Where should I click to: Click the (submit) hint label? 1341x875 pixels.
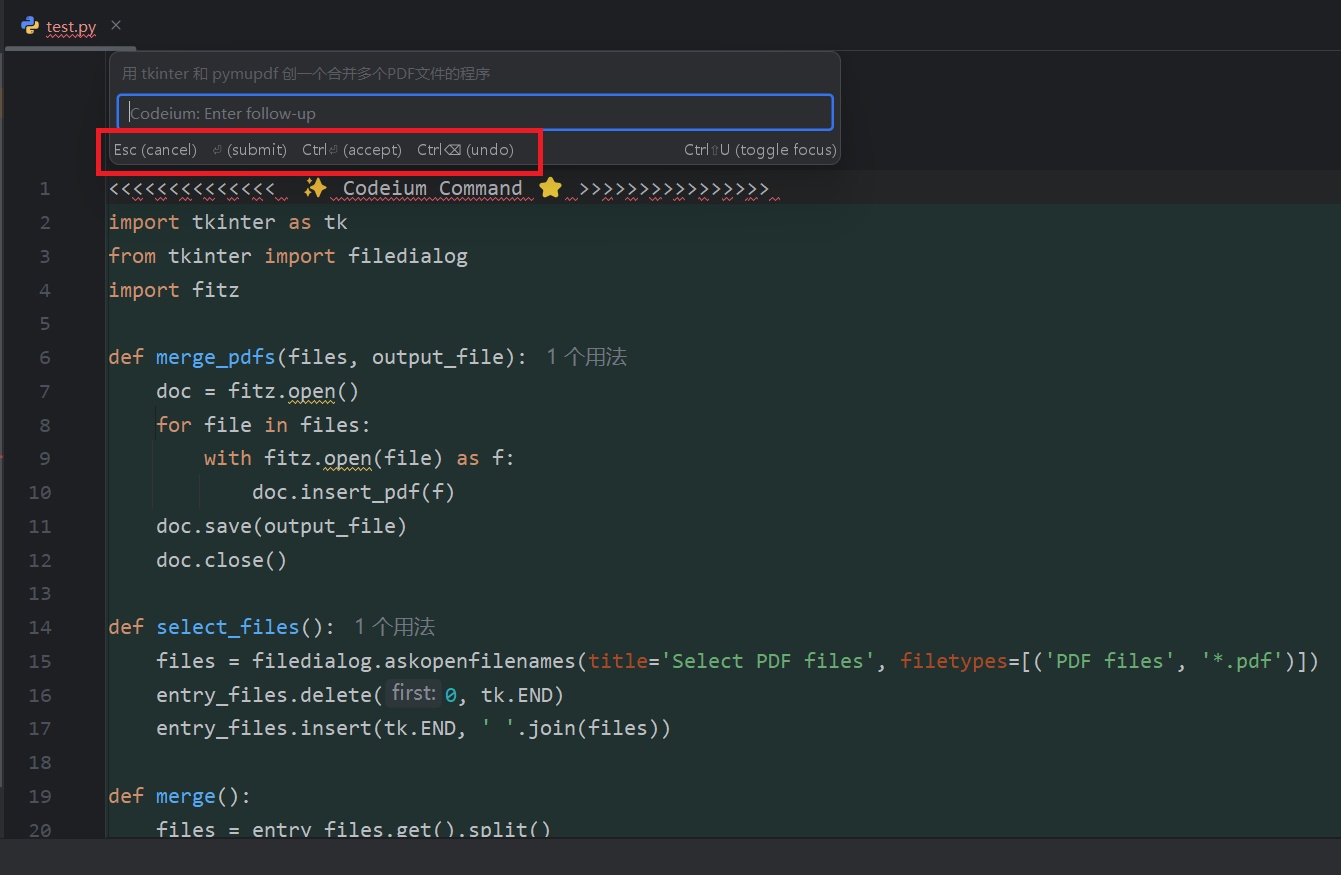click(257, 149)
